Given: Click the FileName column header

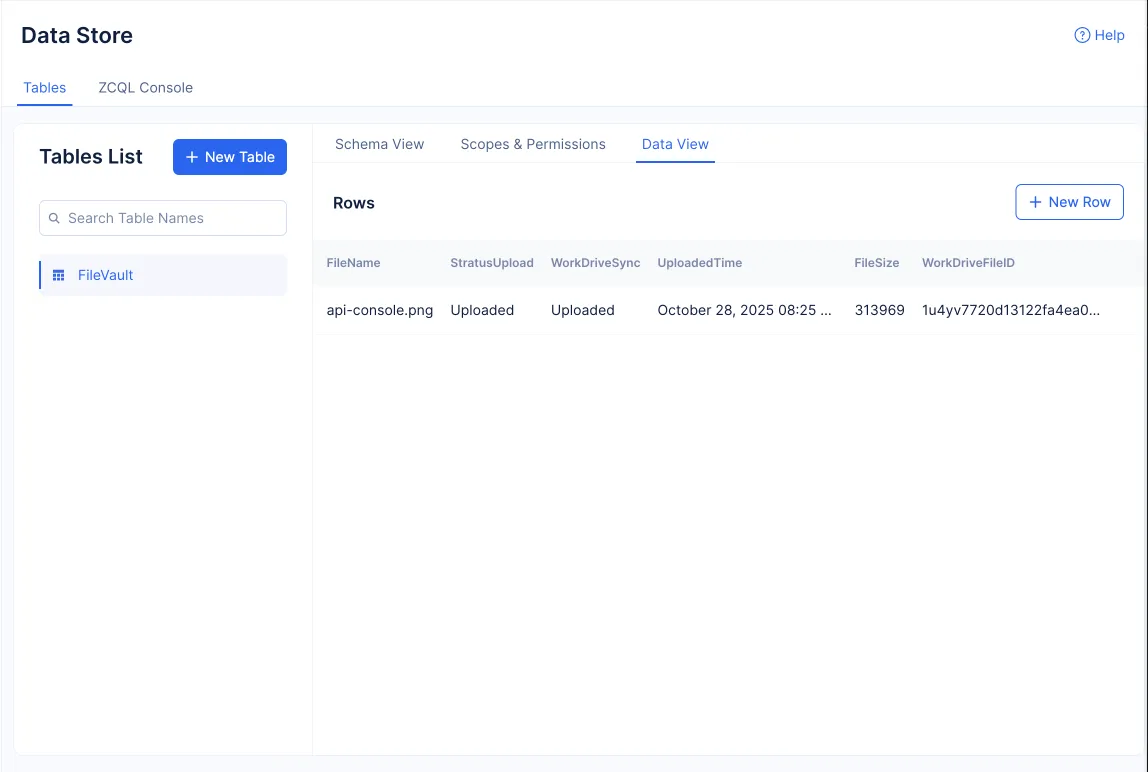Looking at the screenshot, I should pyautogui.click(x=353, y=263).
